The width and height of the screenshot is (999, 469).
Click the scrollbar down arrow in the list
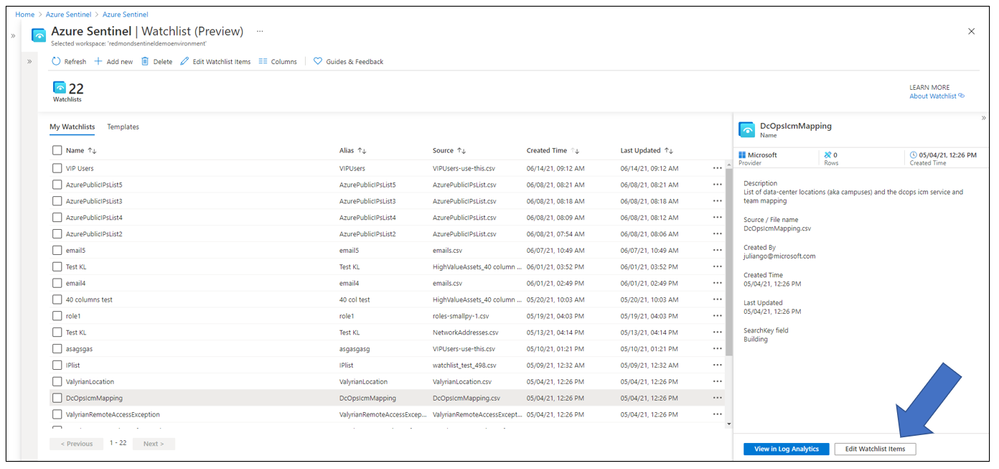point(729,423)
